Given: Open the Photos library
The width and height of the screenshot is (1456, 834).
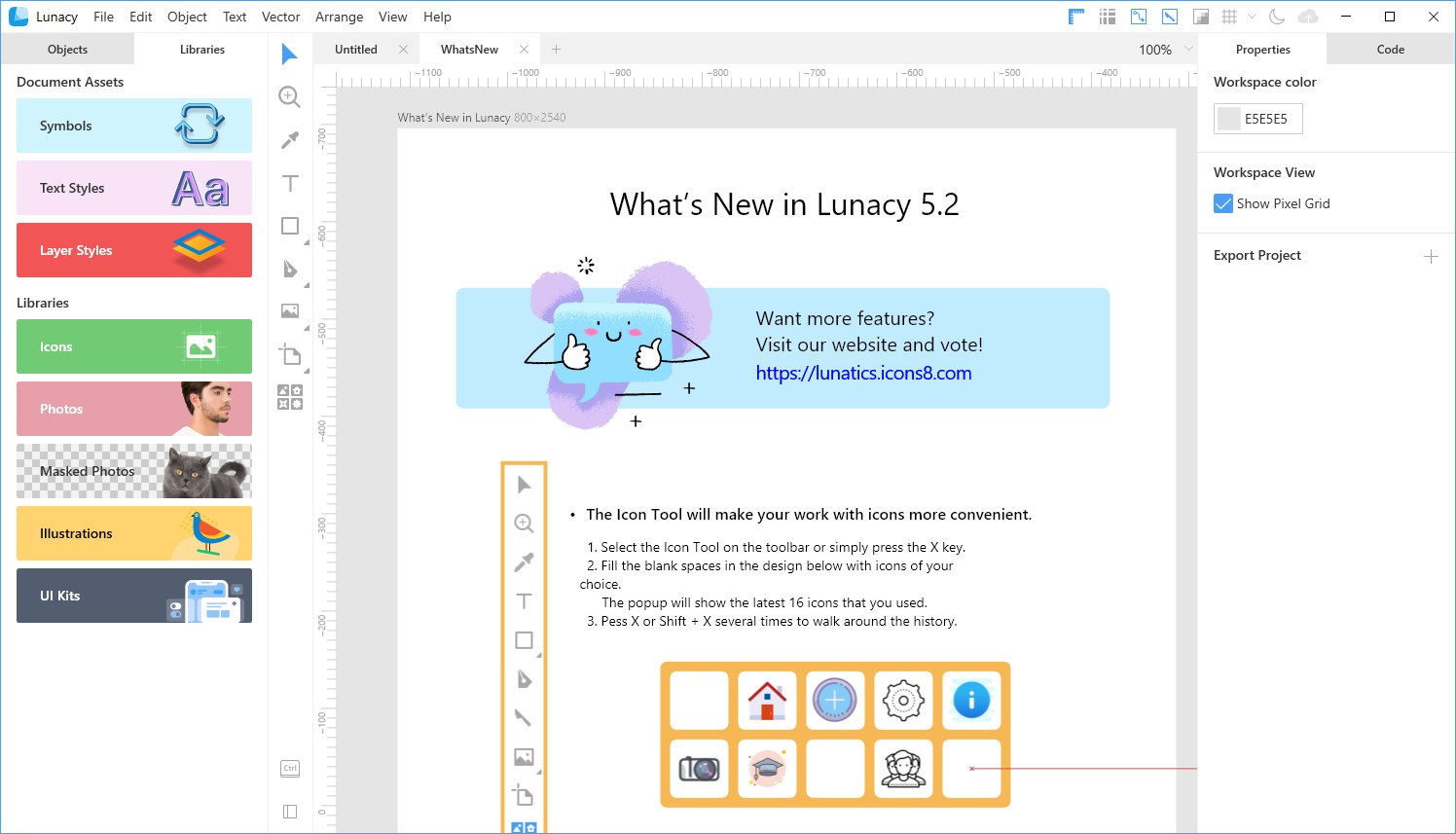Looking at the screenshot, I should coord(134,409).
